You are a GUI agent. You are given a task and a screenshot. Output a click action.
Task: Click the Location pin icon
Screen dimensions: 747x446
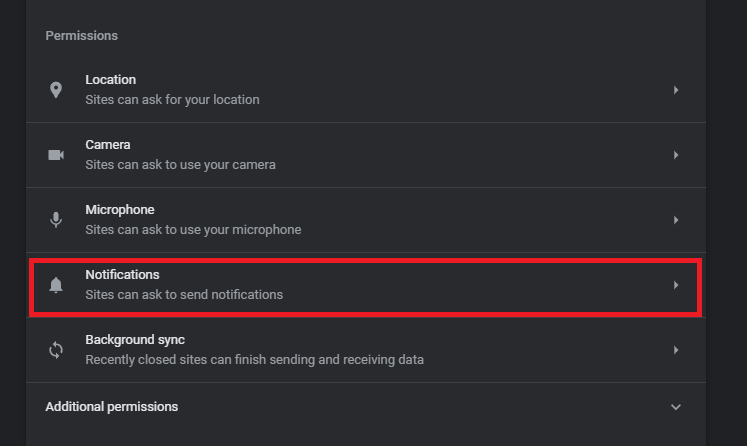[x=56, y=90]
